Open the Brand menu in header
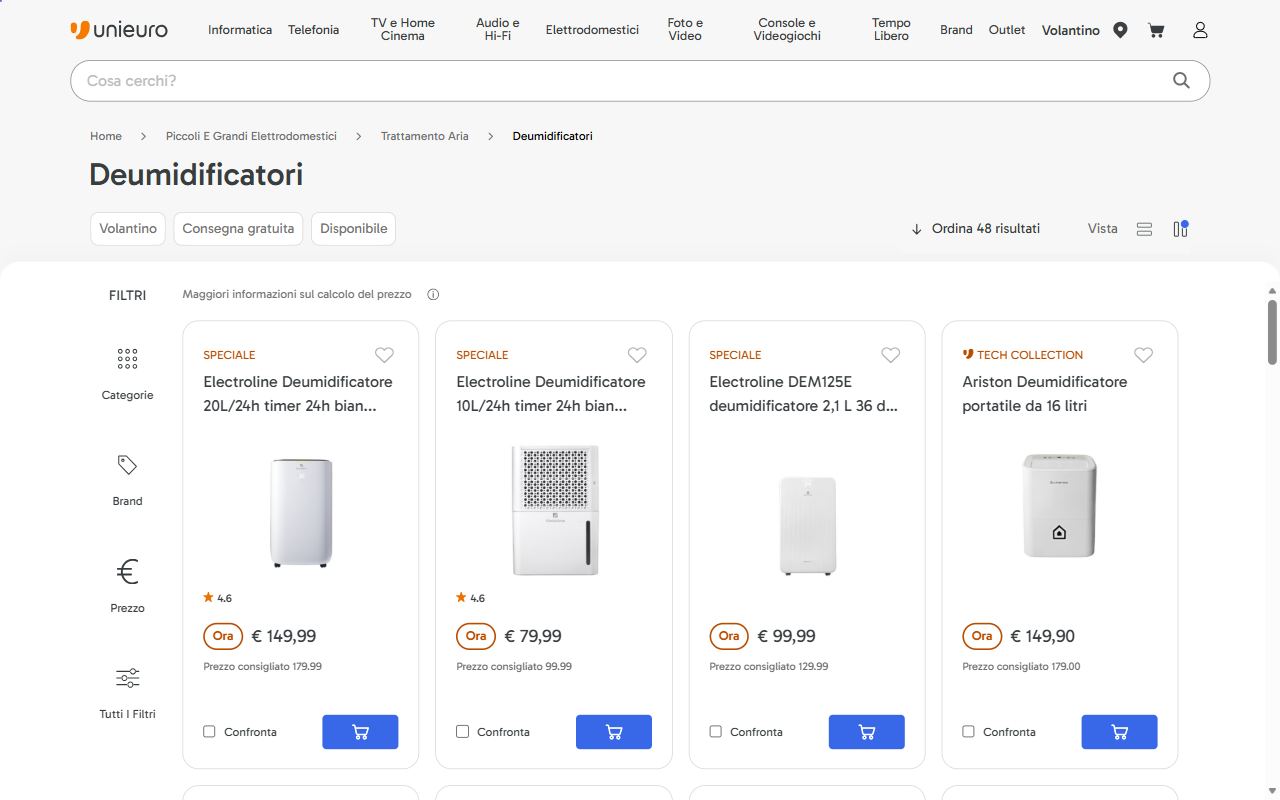The image size is (1280, 800). click(956, 30)
